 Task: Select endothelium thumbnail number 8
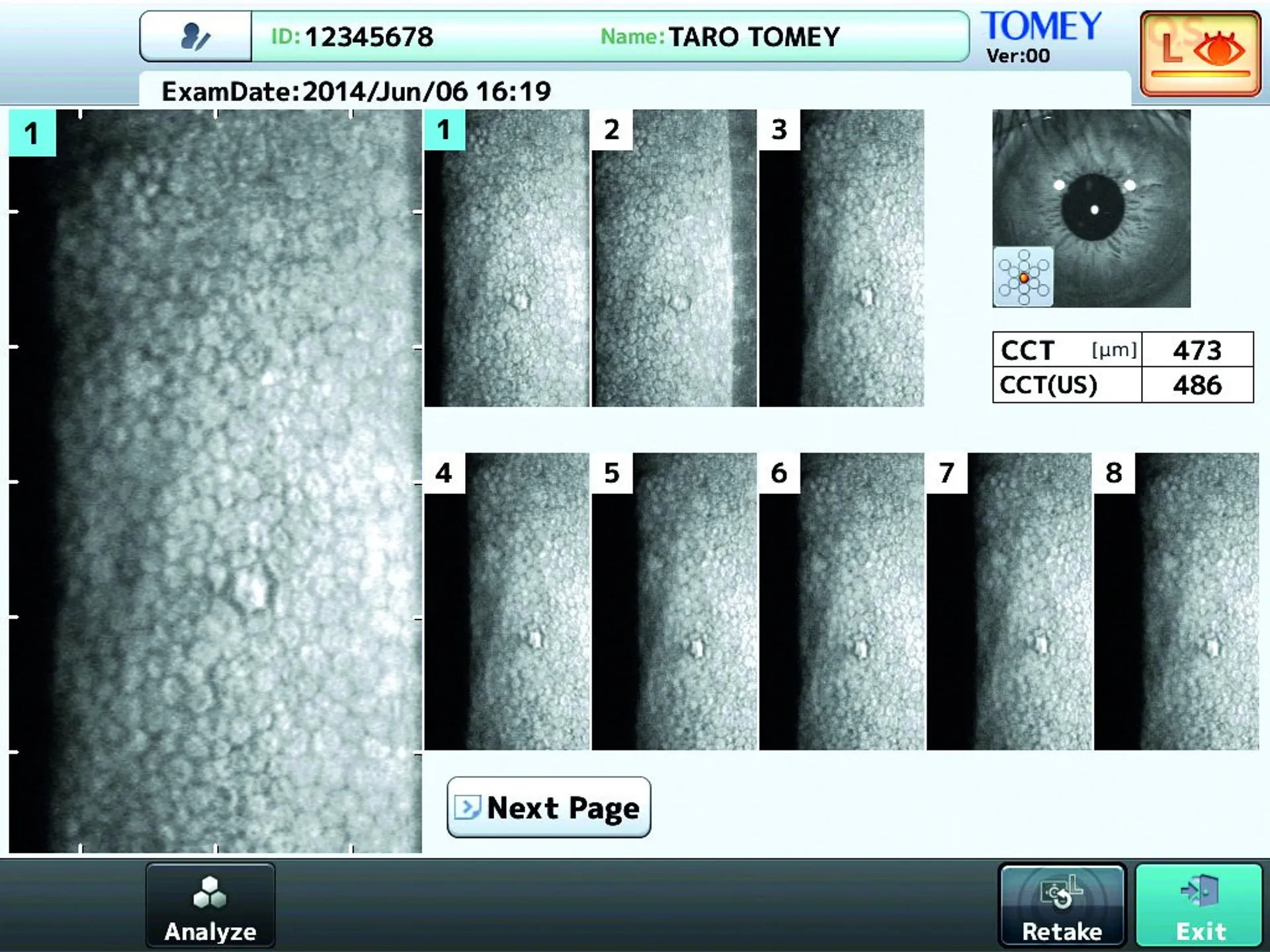(x=1176, y=602)
